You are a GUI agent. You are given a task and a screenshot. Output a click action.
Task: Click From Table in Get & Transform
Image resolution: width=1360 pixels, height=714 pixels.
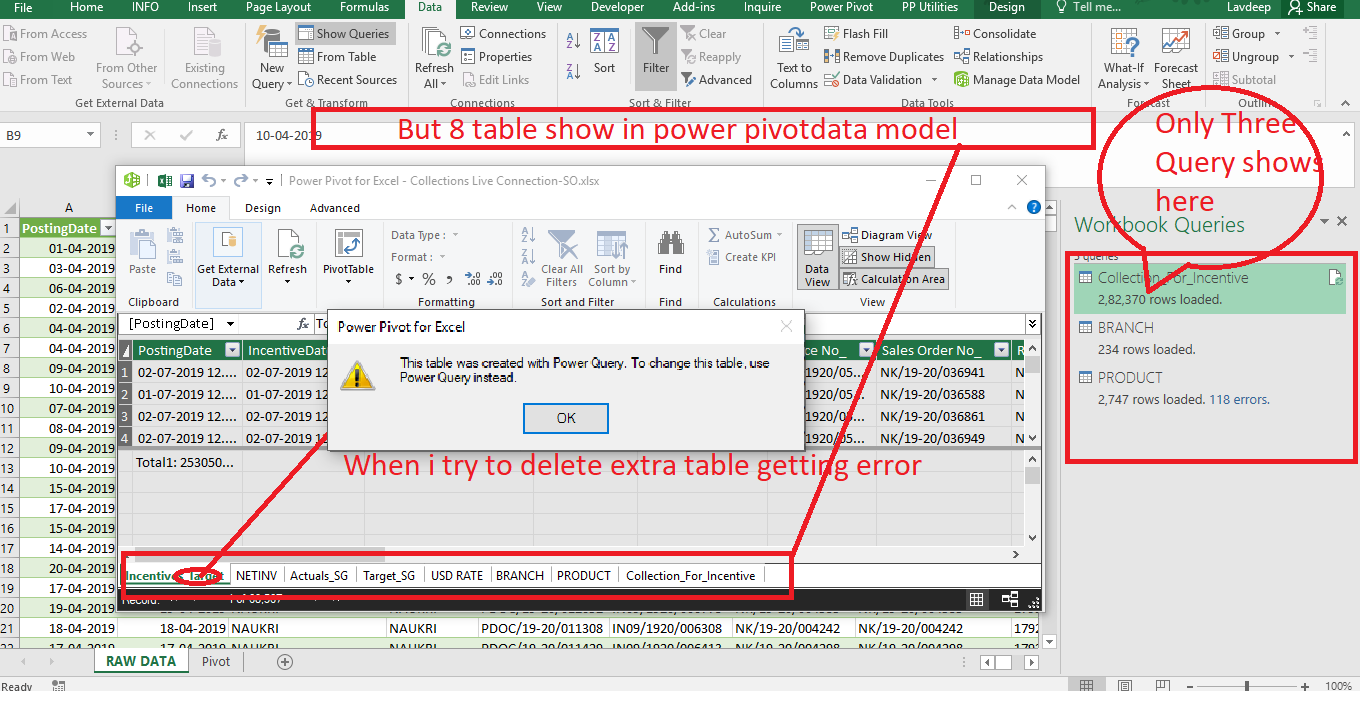337,57
